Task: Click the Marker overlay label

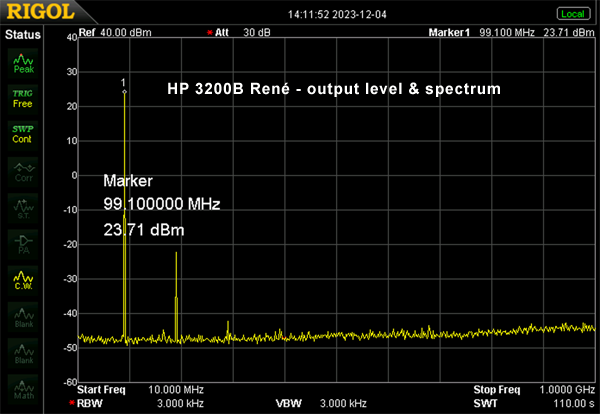Action: [128, 181]
